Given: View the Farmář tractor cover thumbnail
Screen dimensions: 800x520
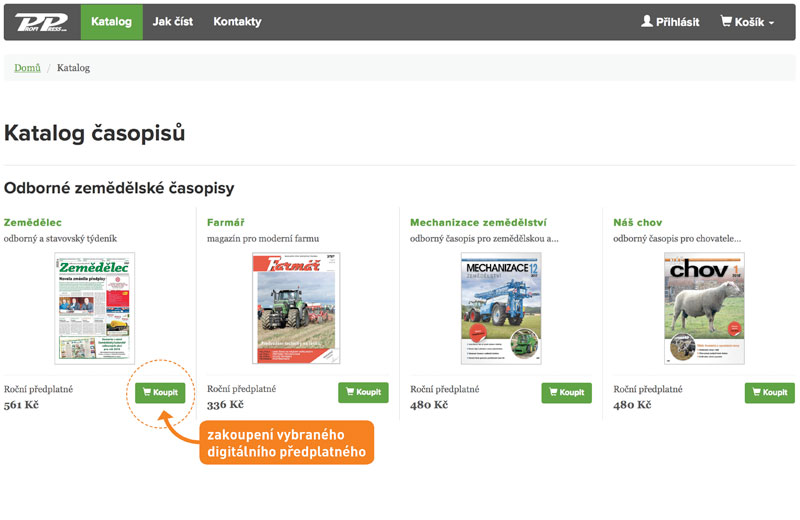Looking at the screenshot, I should 297,308.
